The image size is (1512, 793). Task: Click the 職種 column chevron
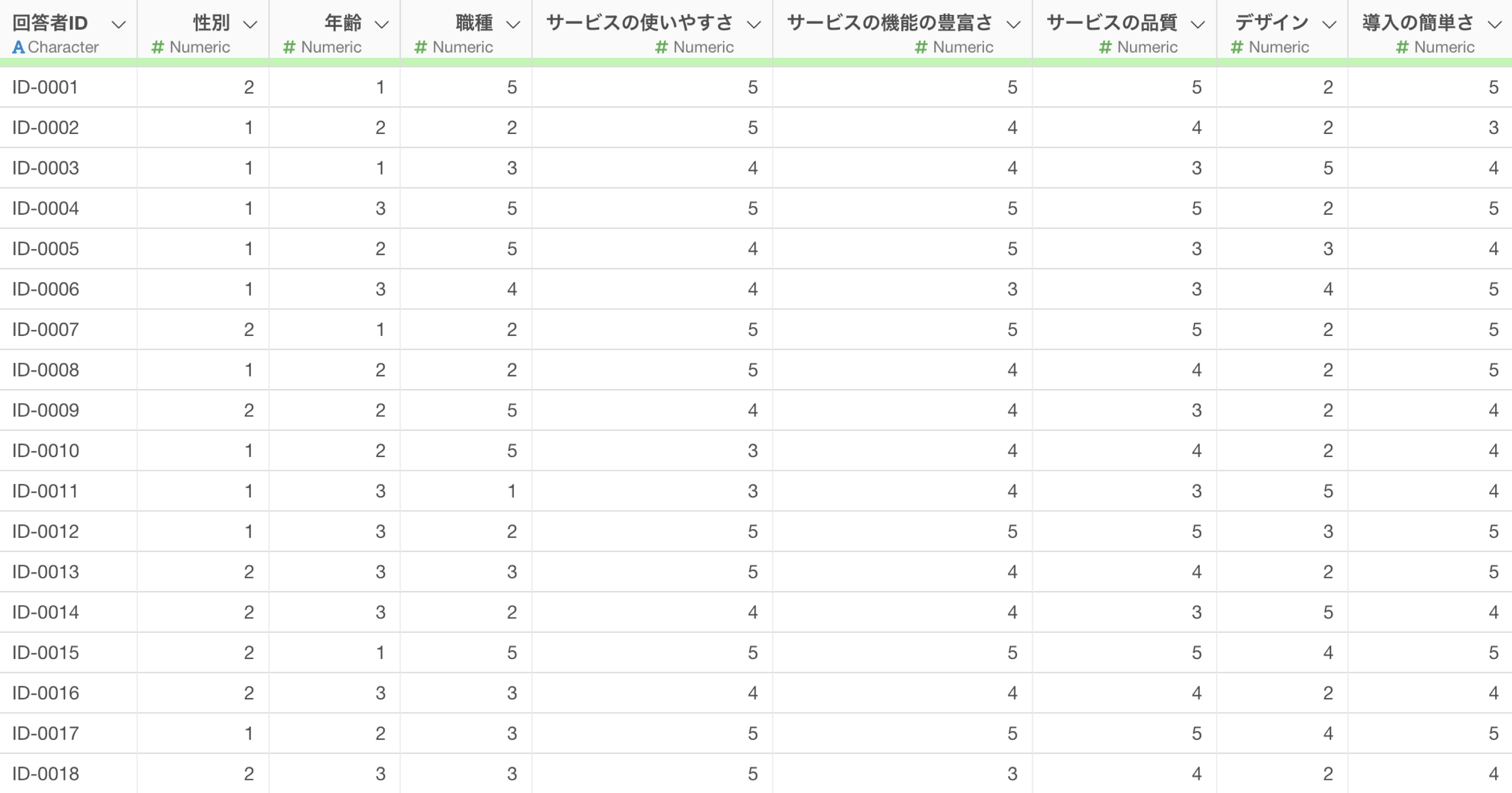(x=513, y=25)
